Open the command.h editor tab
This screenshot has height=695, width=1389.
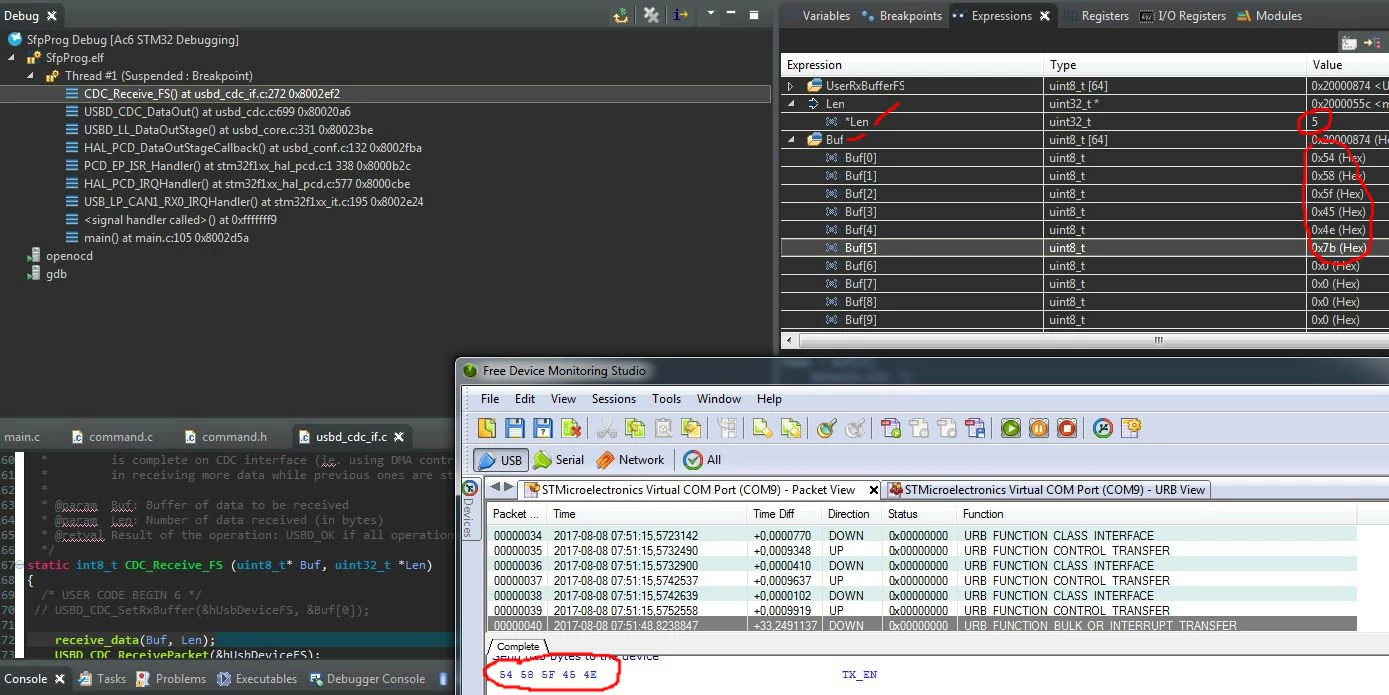(225, 437)
